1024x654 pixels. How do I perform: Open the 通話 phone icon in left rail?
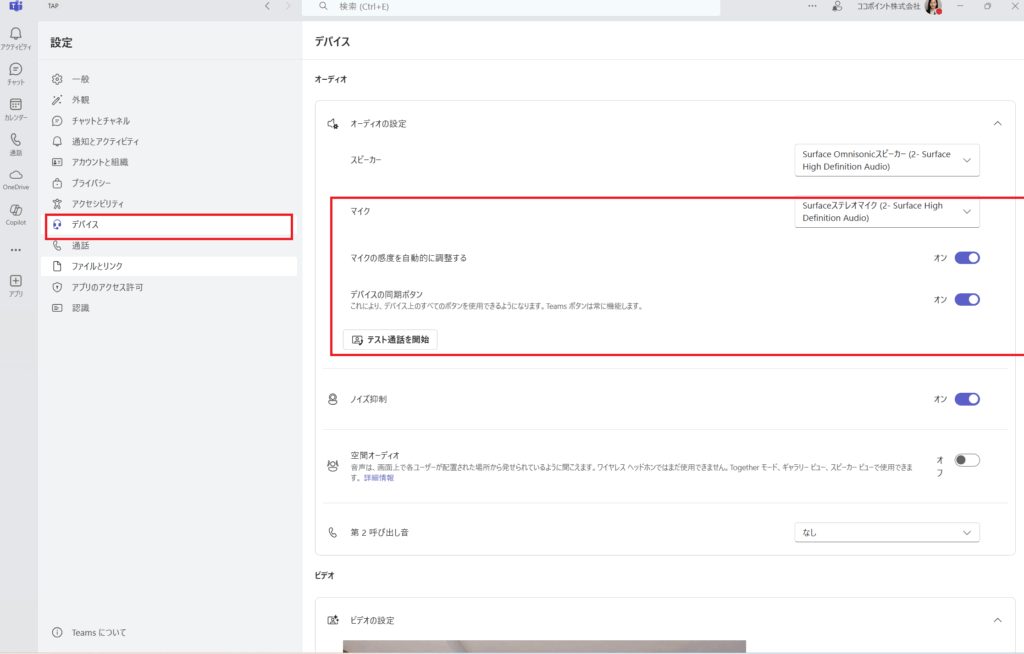pos(15,143)
